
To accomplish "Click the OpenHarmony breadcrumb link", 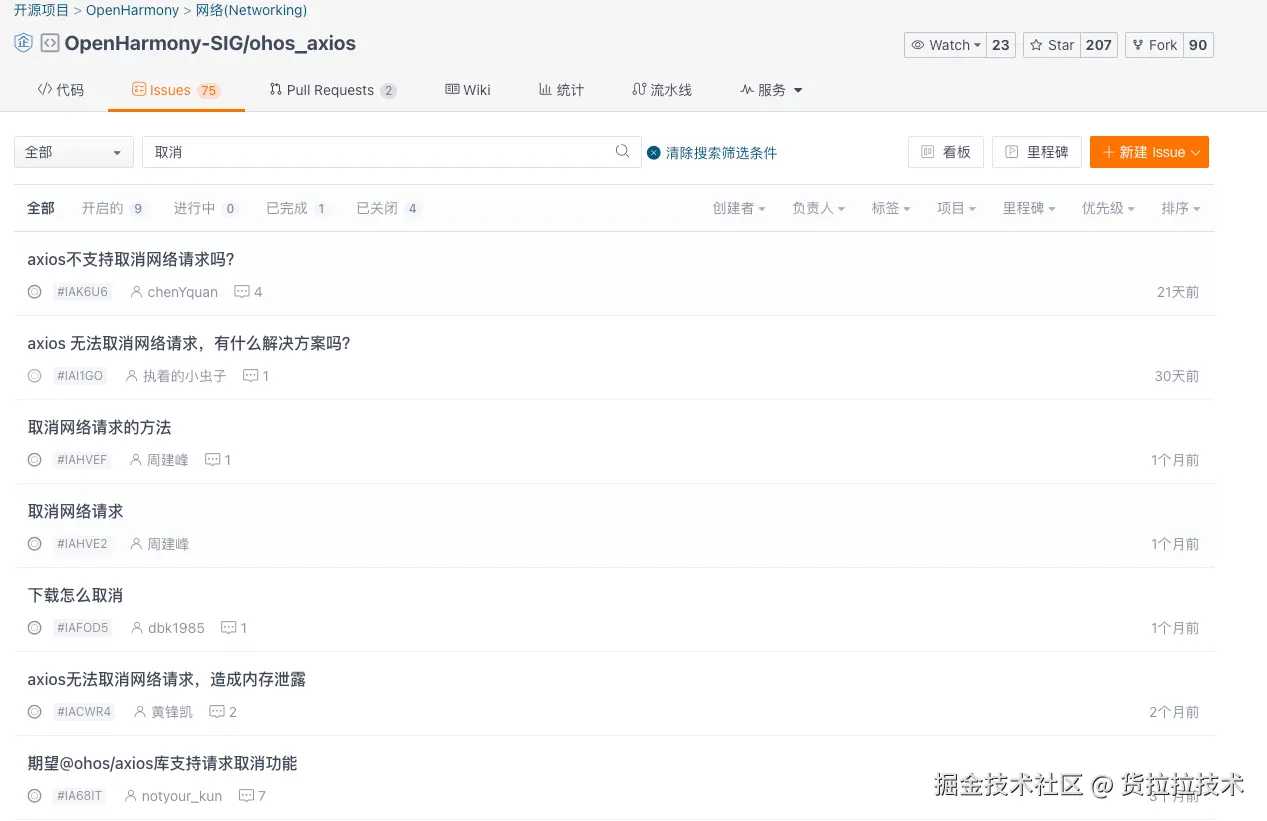I will (x=132, y=10).
